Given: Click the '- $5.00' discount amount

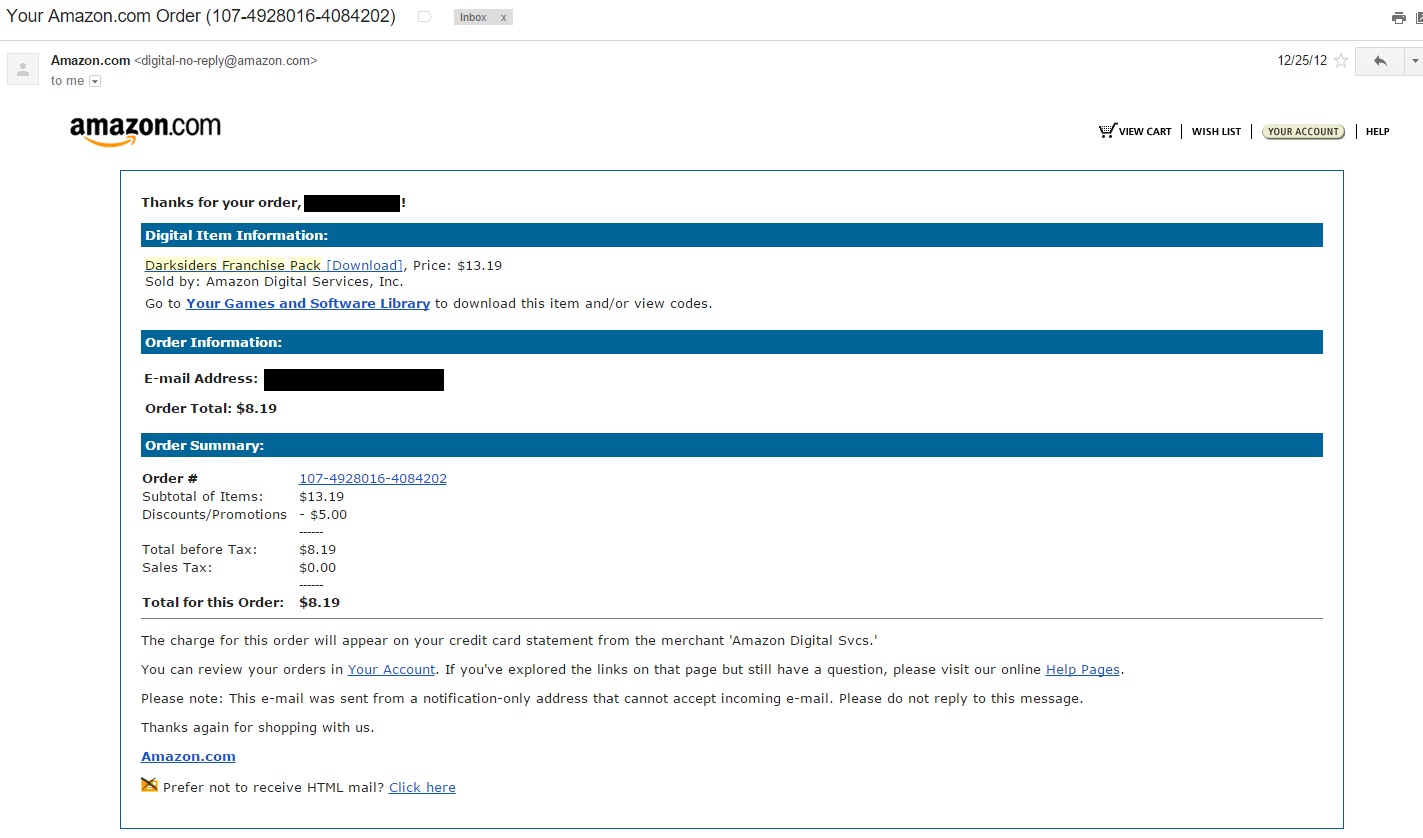Looking at the screenshot, I should pyautogui.click(x=323, y=515).
